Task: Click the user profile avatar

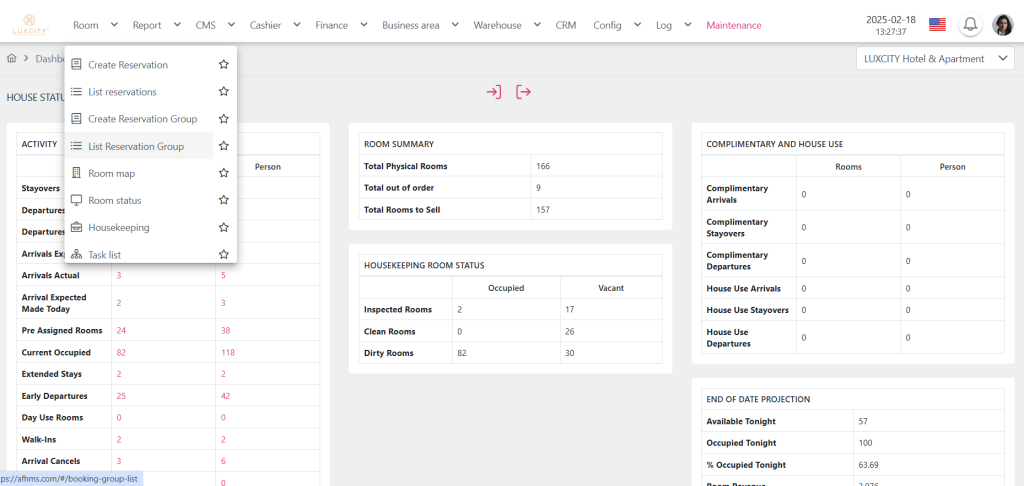Action: (x=1002, y=25)
